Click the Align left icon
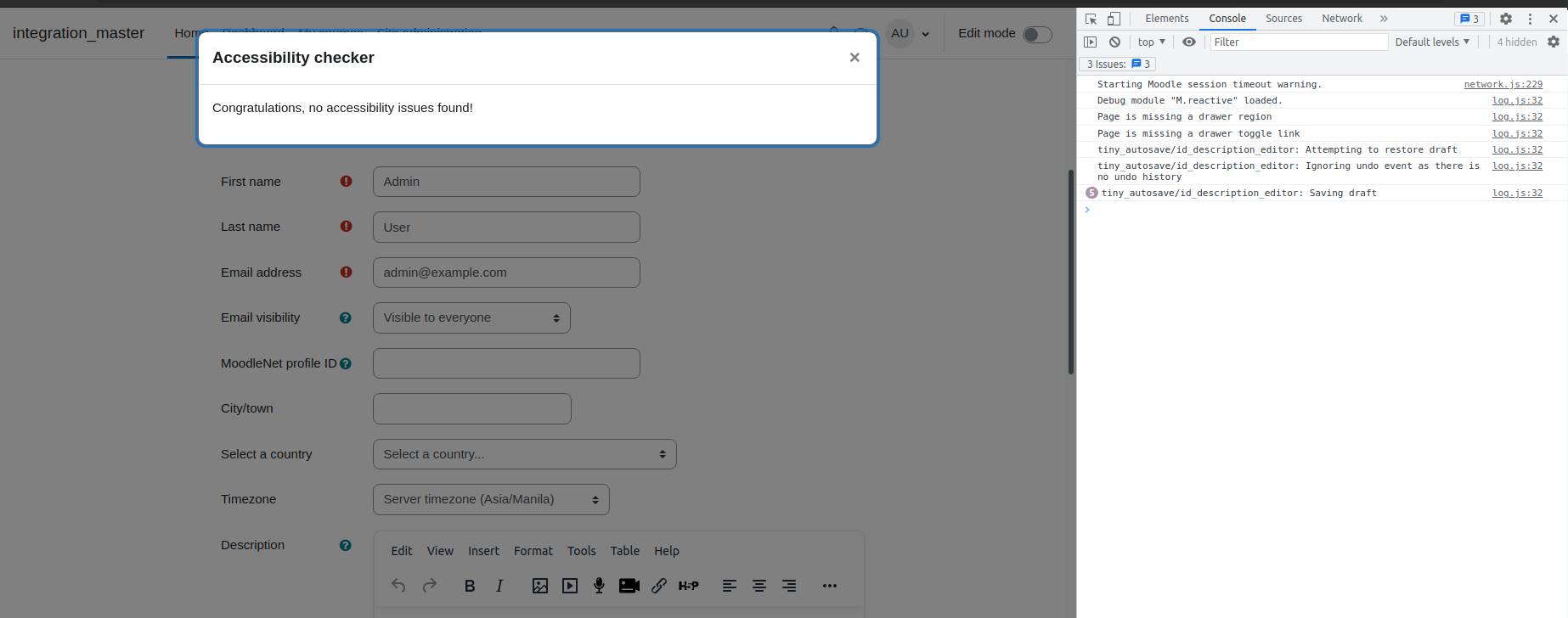This screenshot has width=1568, height=618. (730, 586)
